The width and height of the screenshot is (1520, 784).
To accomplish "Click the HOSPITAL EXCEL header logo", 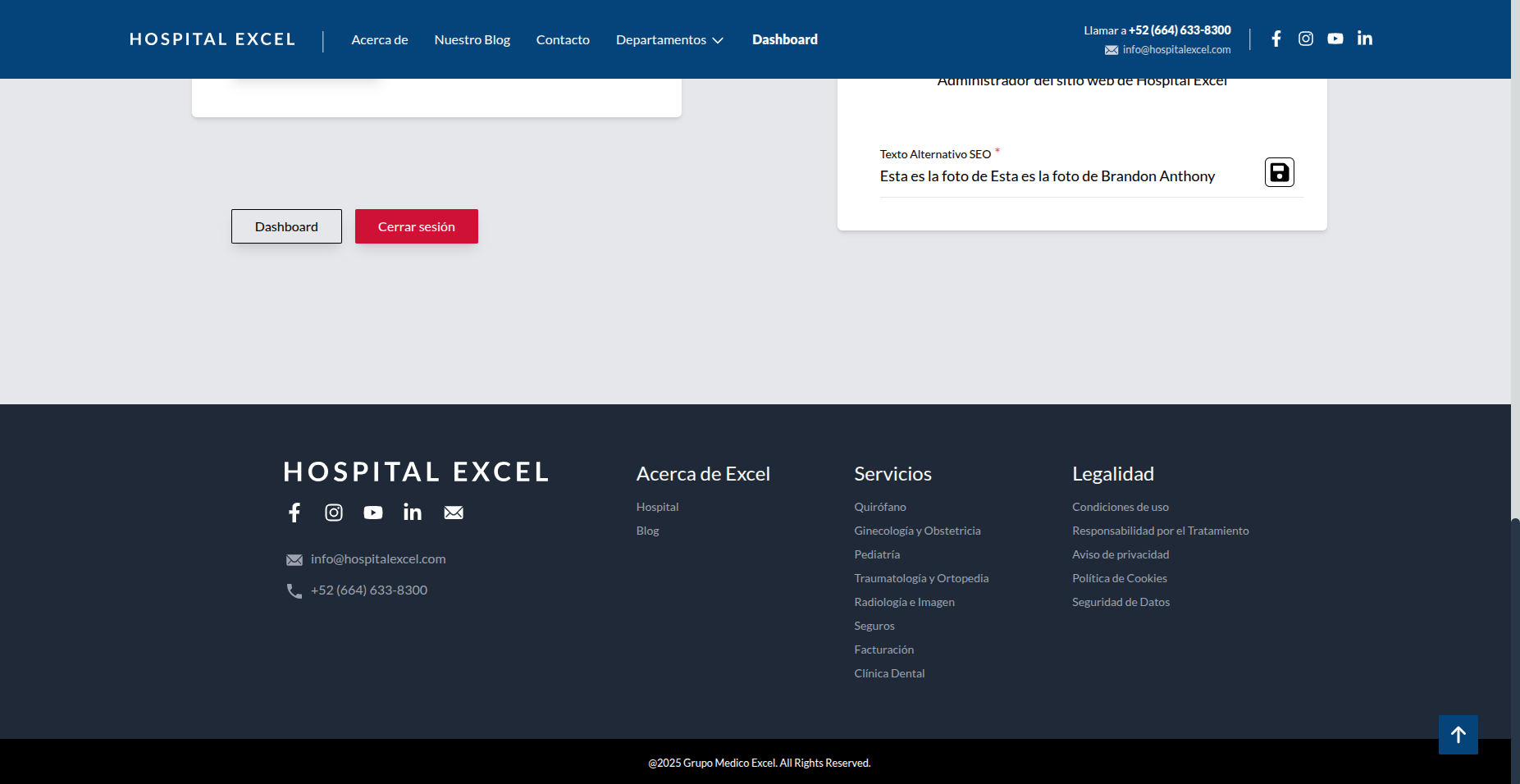I will (212, 39).
